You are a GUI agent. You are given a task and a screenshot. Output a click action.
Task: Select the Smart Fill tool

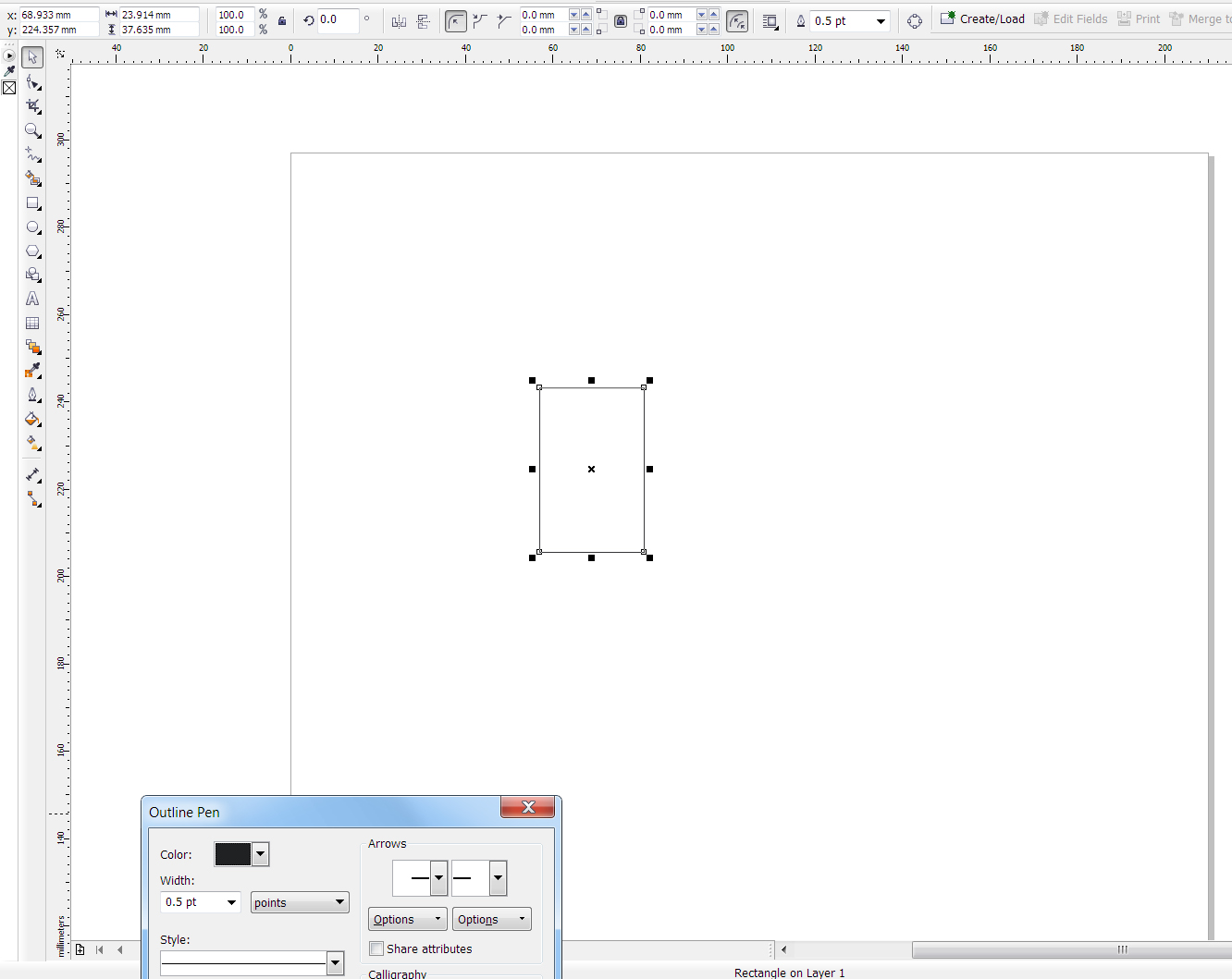pyautogui.click(x=32, y=178)
